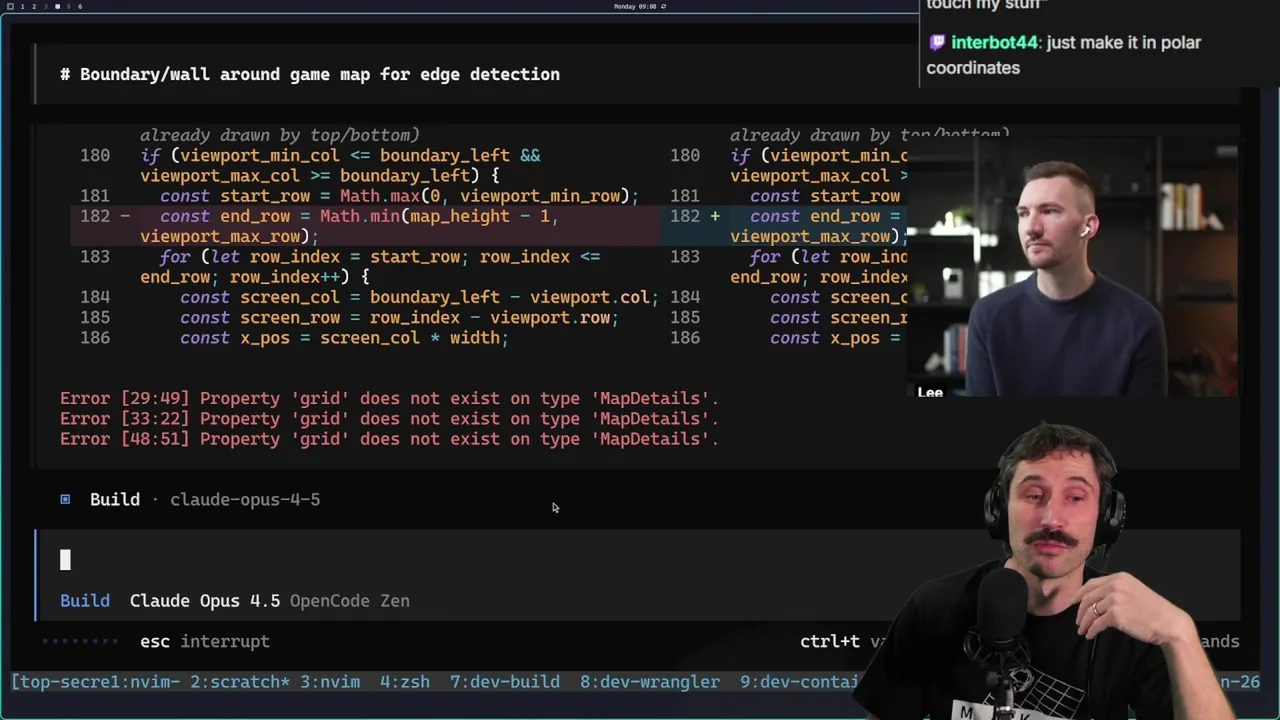Click the added line plus marker at 182
Viewport: 1280px width, 720px height.
715,216
